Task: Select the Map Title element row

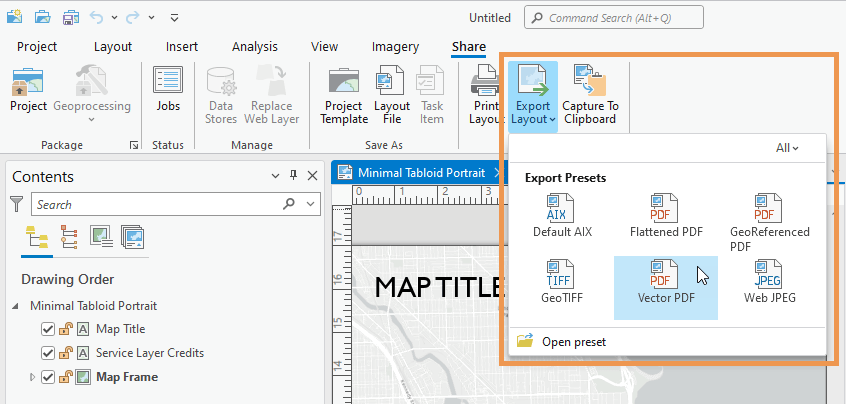Action: (x=120, y=328)
